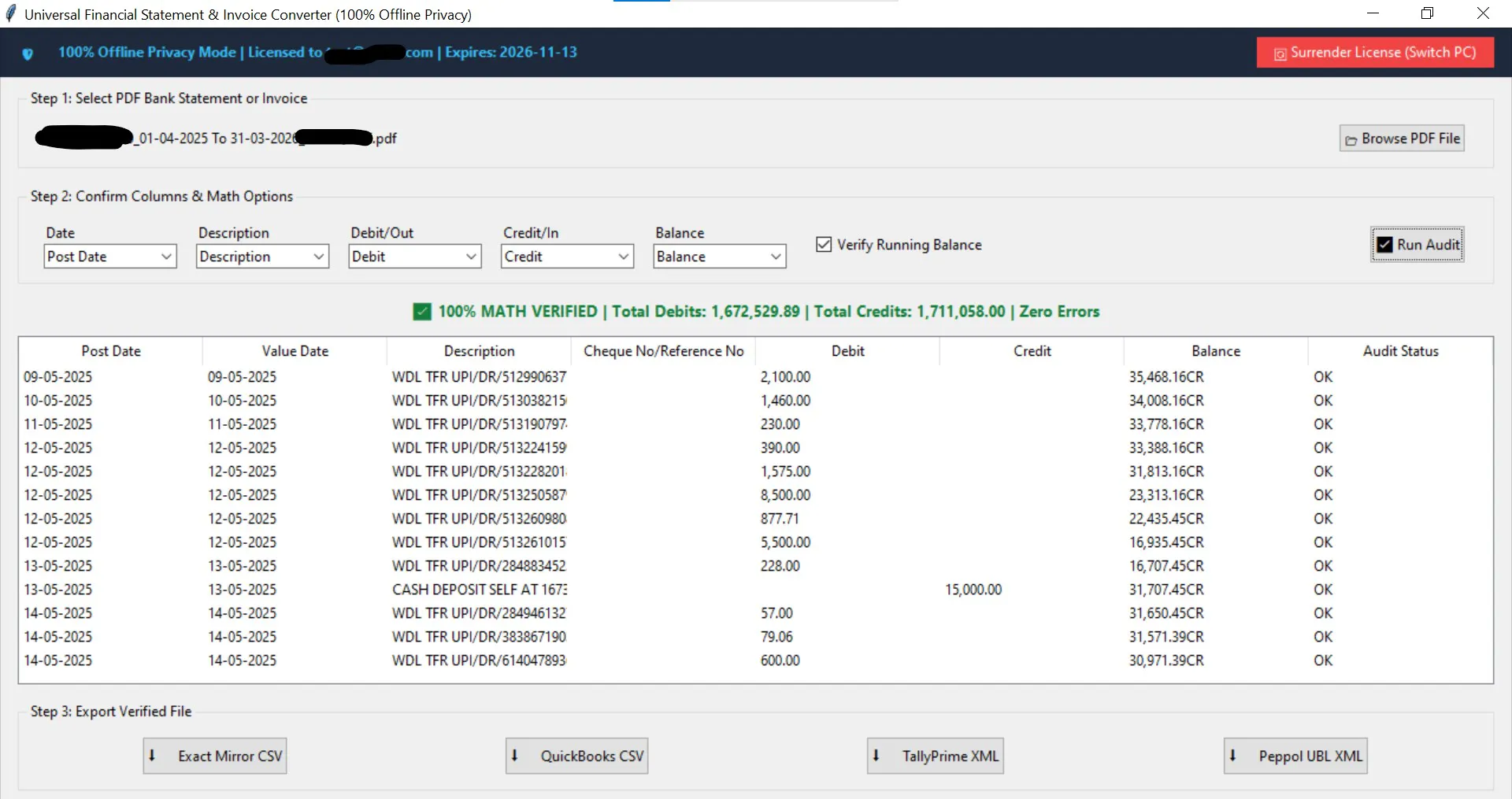Click the 15,000.00 credit value
Image resolution: width=1512 pixels, height=799 pixels.
tap(973, 590)
